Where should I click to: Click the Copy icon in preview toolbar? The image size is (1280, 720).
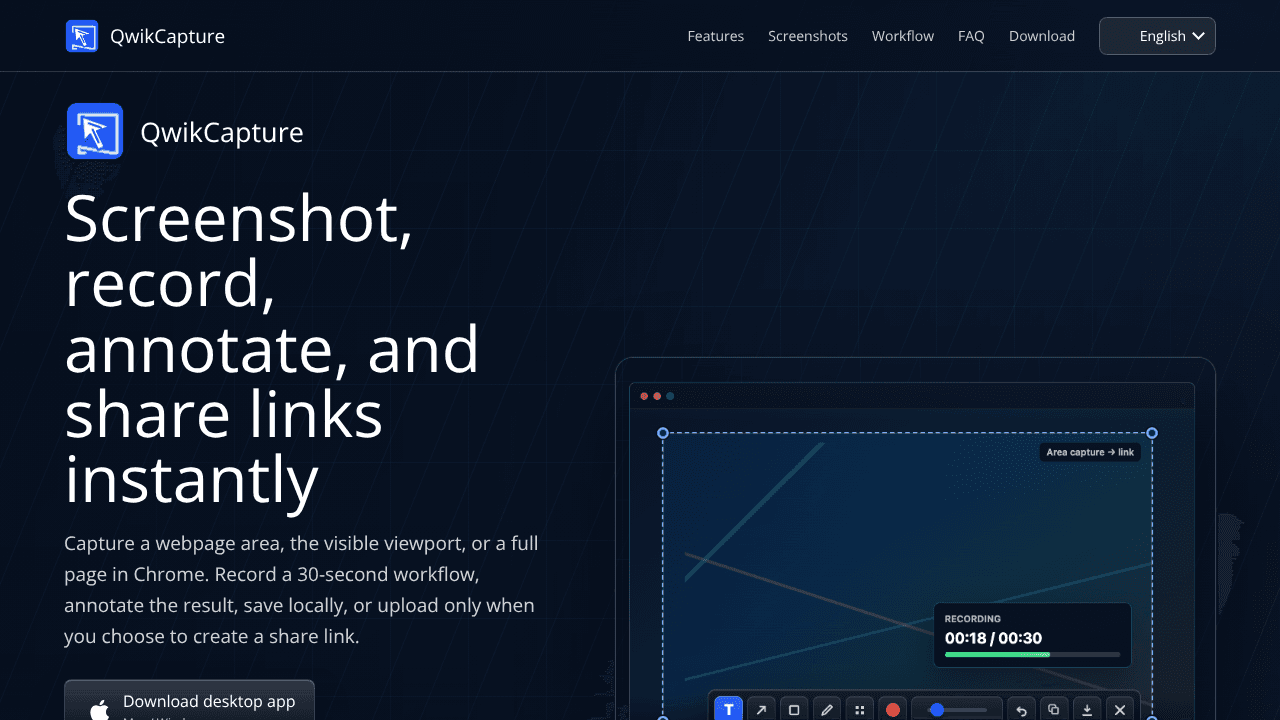pyautogui.click(x=1054, y=709)
